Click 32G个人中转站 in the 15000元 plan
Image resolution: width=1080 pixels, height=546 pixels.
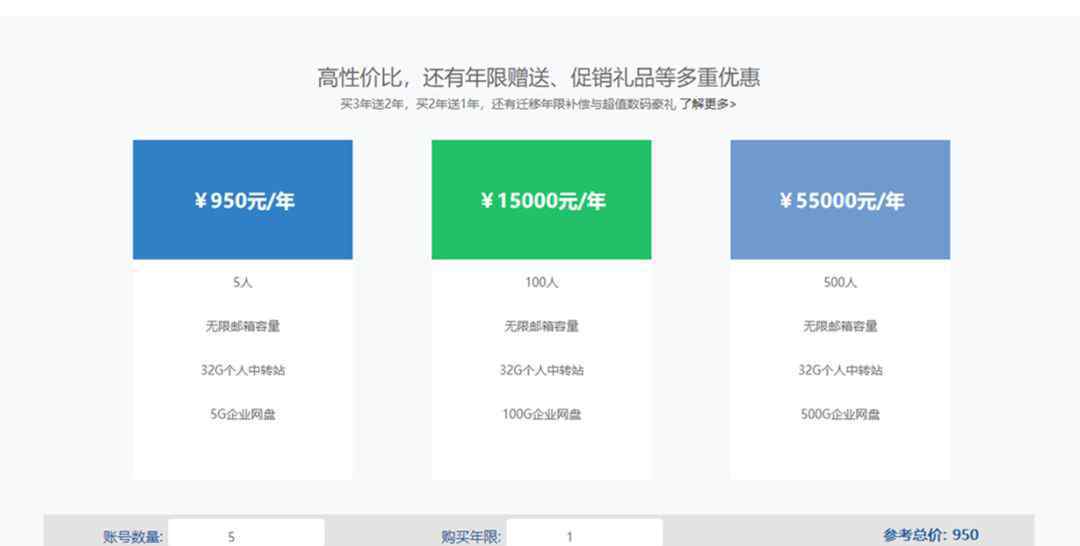541,370
